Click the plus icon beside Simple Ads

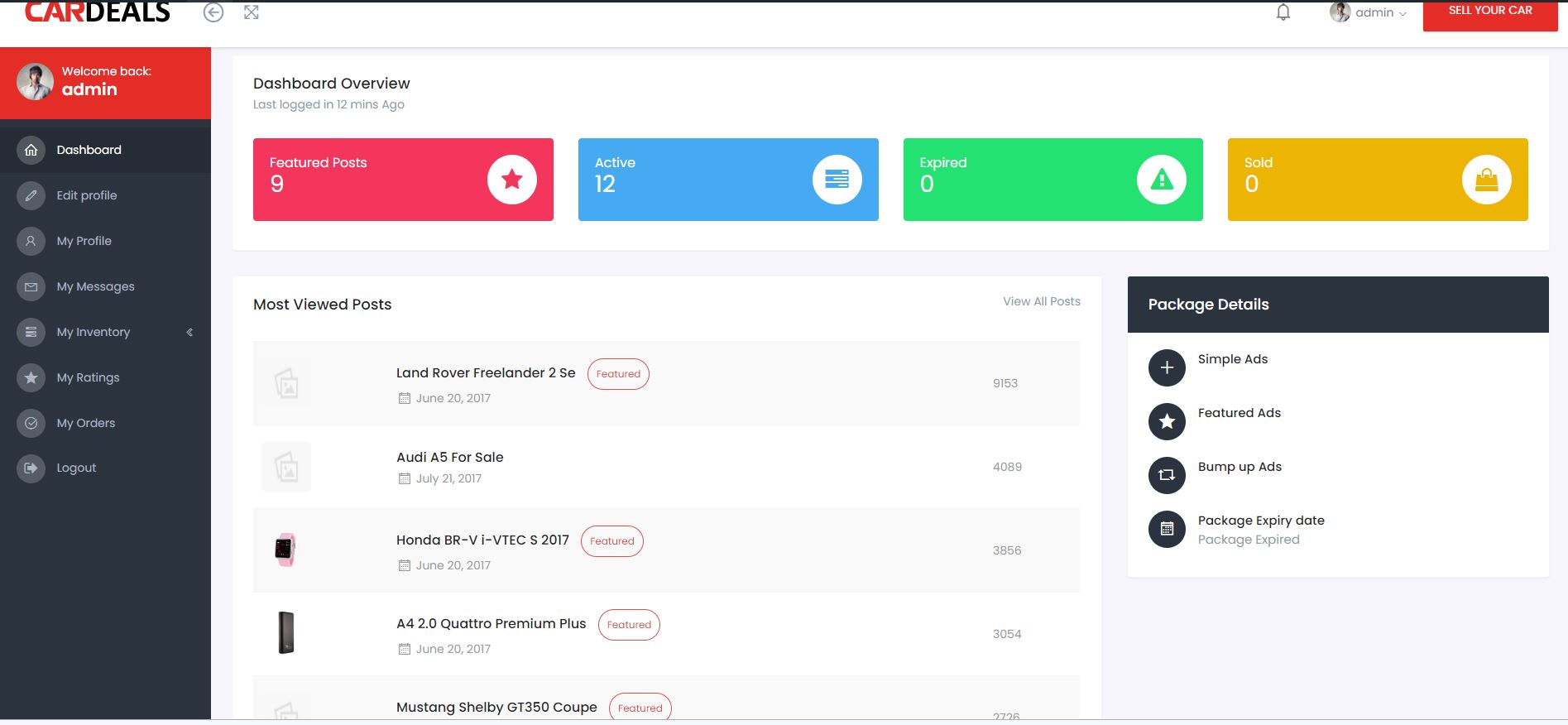[1167, 367]
